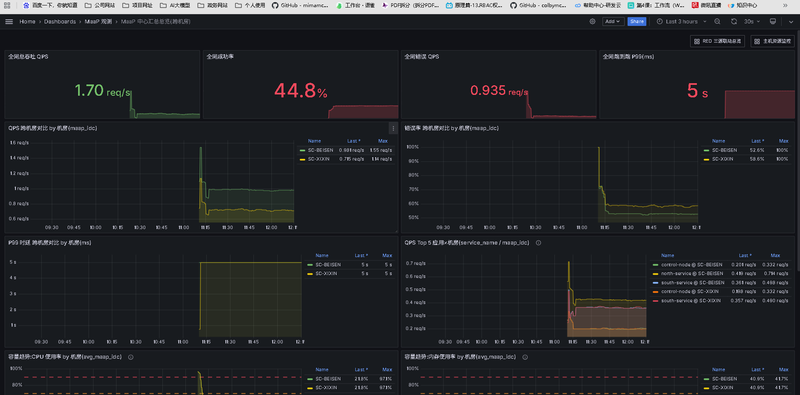Image resolution: width=800 pixels, height=395 pixels.
Task: Open the browser apps grid icon in bookmarks bar
Action: click(x=9, y=6)
